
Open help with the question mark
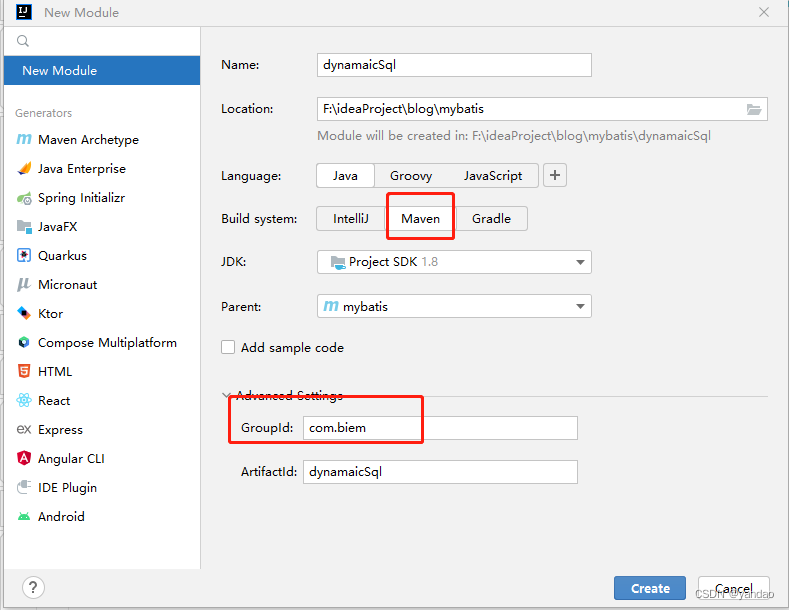33,587
